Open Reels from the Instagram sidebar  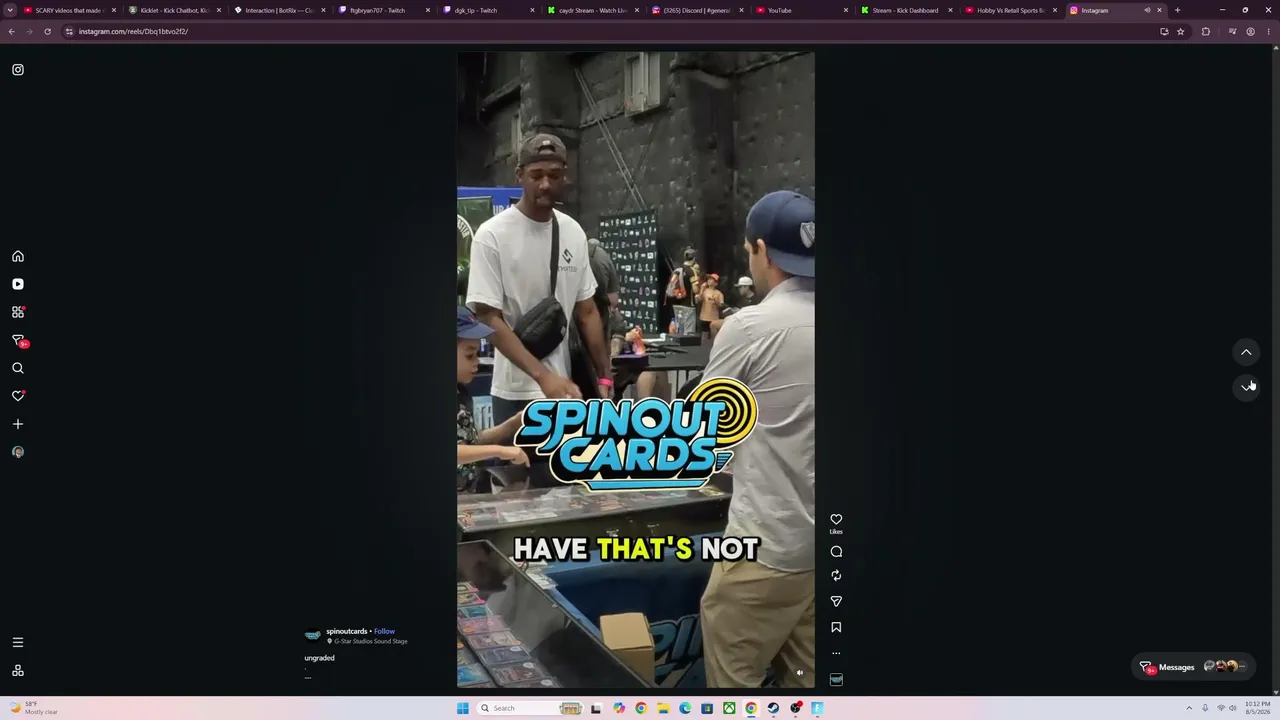click(x=18, y=284)
